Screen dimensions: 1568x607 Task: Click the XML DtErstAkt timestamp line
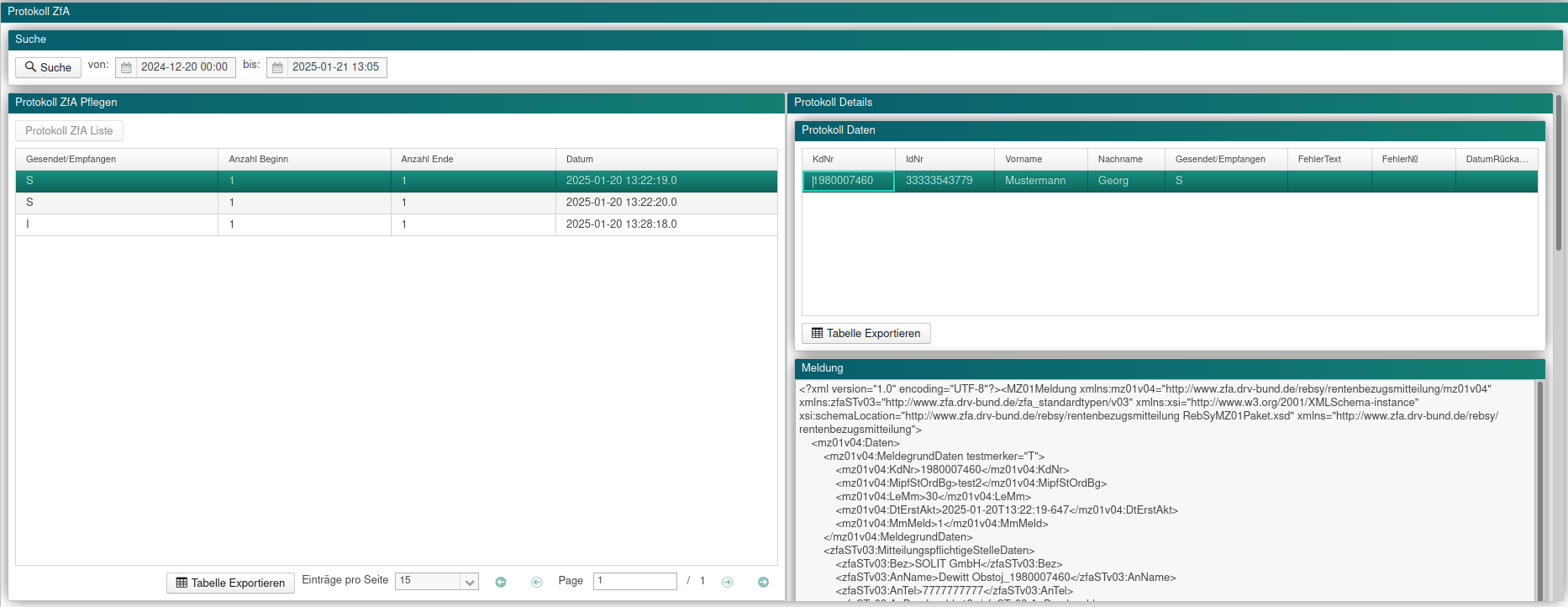coord(1007,510)
